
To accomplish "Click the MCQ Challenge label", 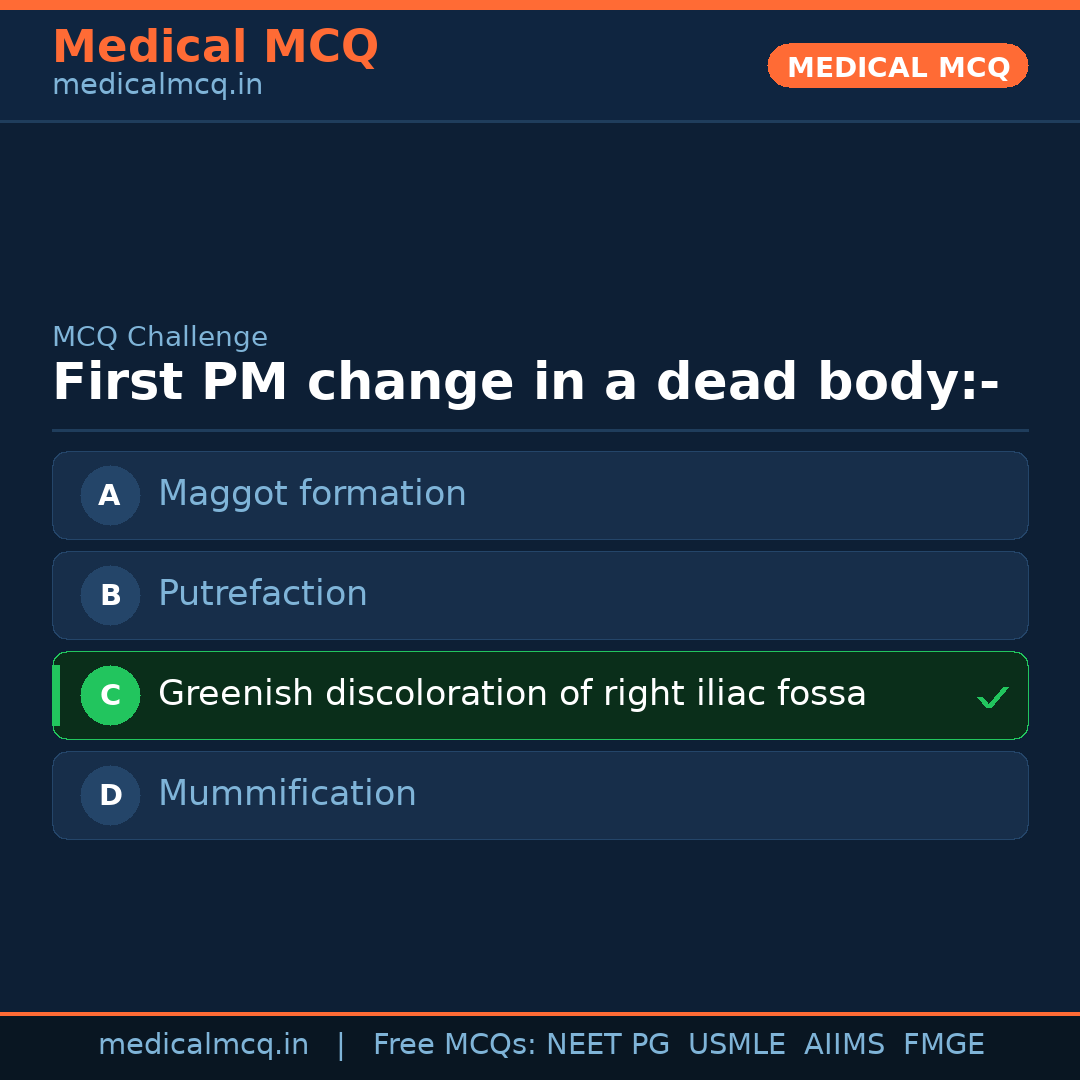I will click(x=160, y=338).
